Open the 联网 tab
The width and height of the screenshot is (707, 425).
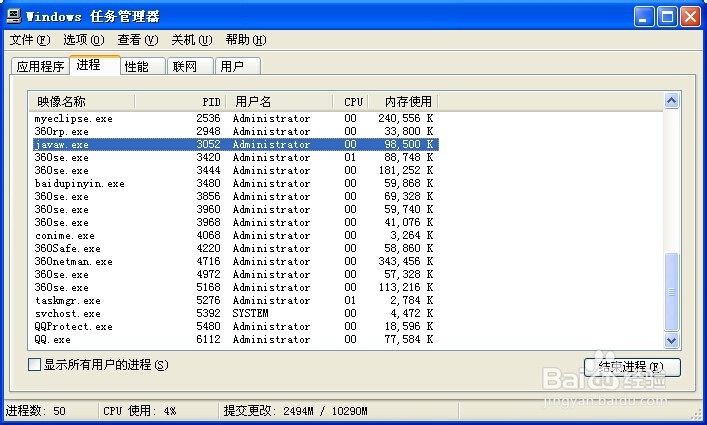pos(190,67)
